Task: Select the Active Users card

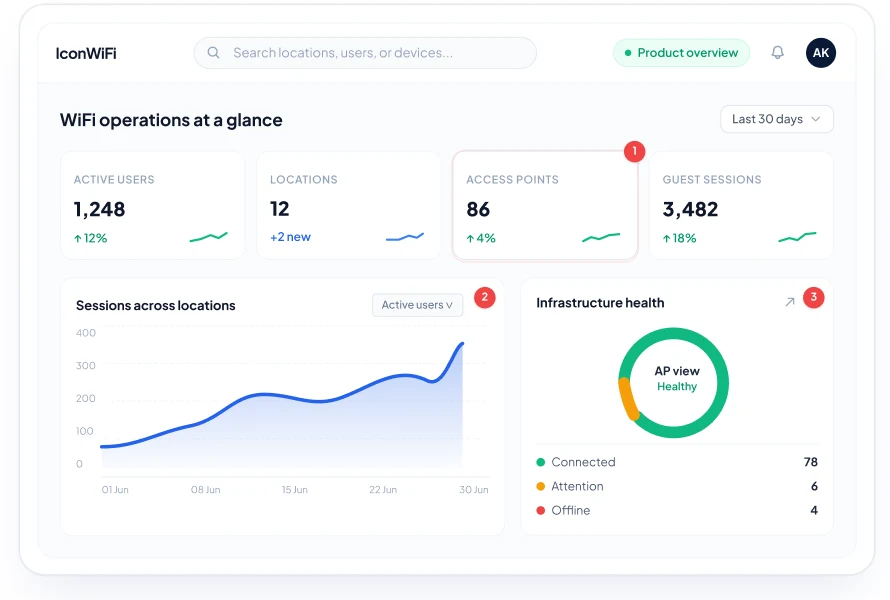Action: coord(152,205)
